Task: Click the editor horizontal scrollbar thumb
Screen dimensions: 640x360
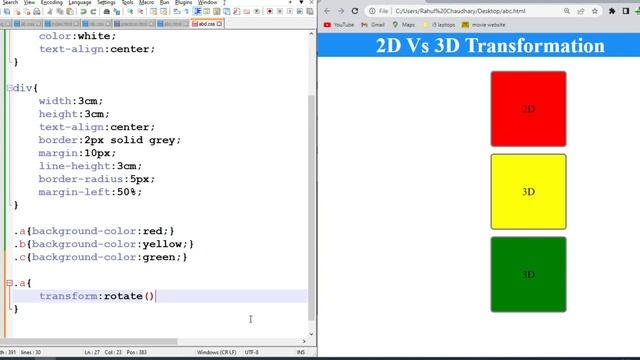Action: pos(89,341)
